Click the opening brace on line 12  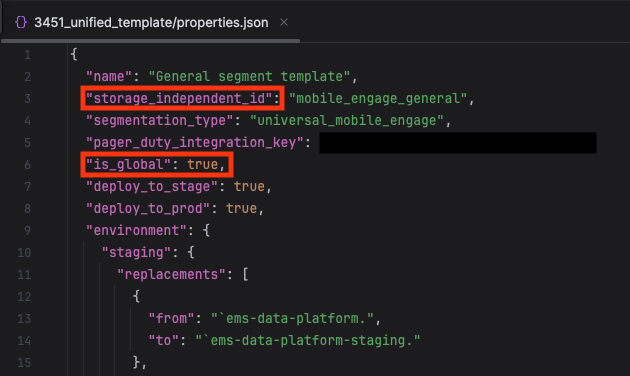coord(136,296)
